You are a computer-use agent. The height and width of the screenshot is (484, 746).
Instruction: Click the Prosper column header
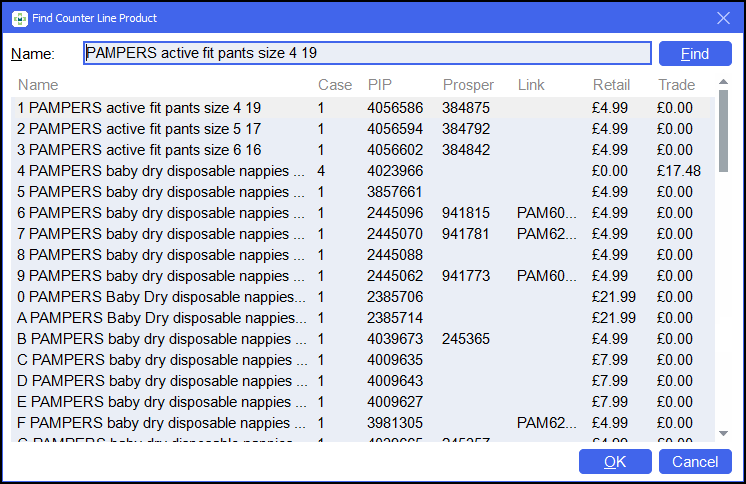[x=467, y=85]
